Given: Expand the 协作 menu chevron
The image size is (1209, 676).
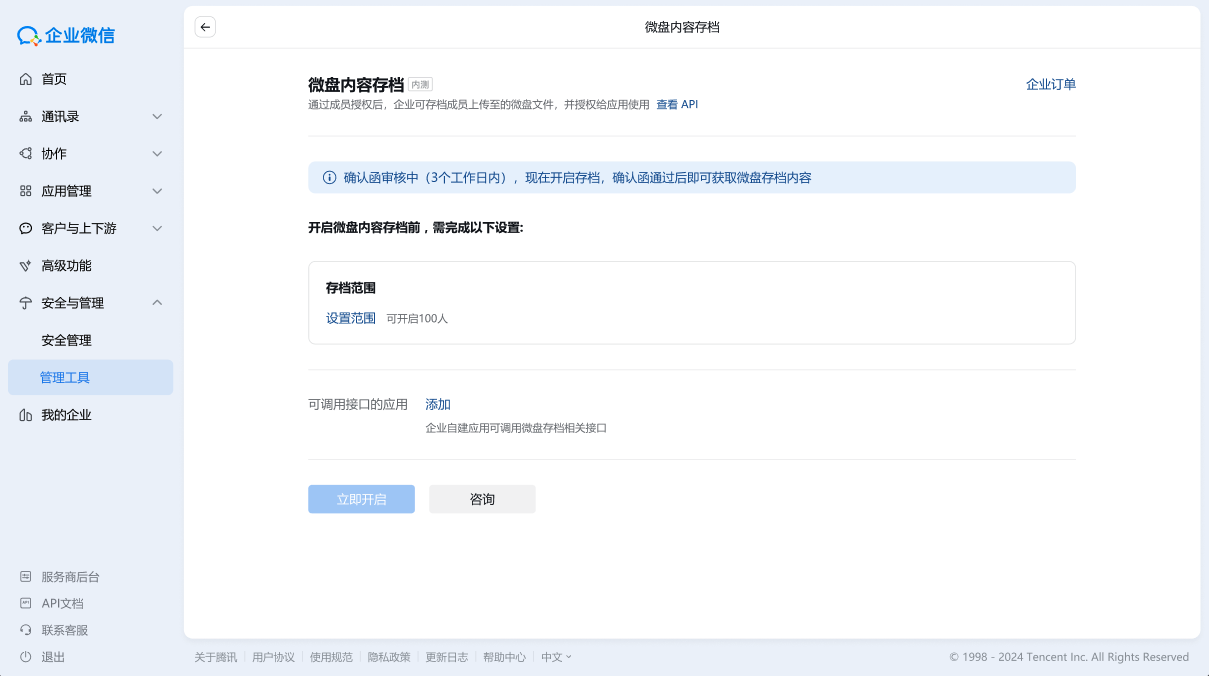Looking at the screenshot, I should pyautogui.click(x=157, y=153).
